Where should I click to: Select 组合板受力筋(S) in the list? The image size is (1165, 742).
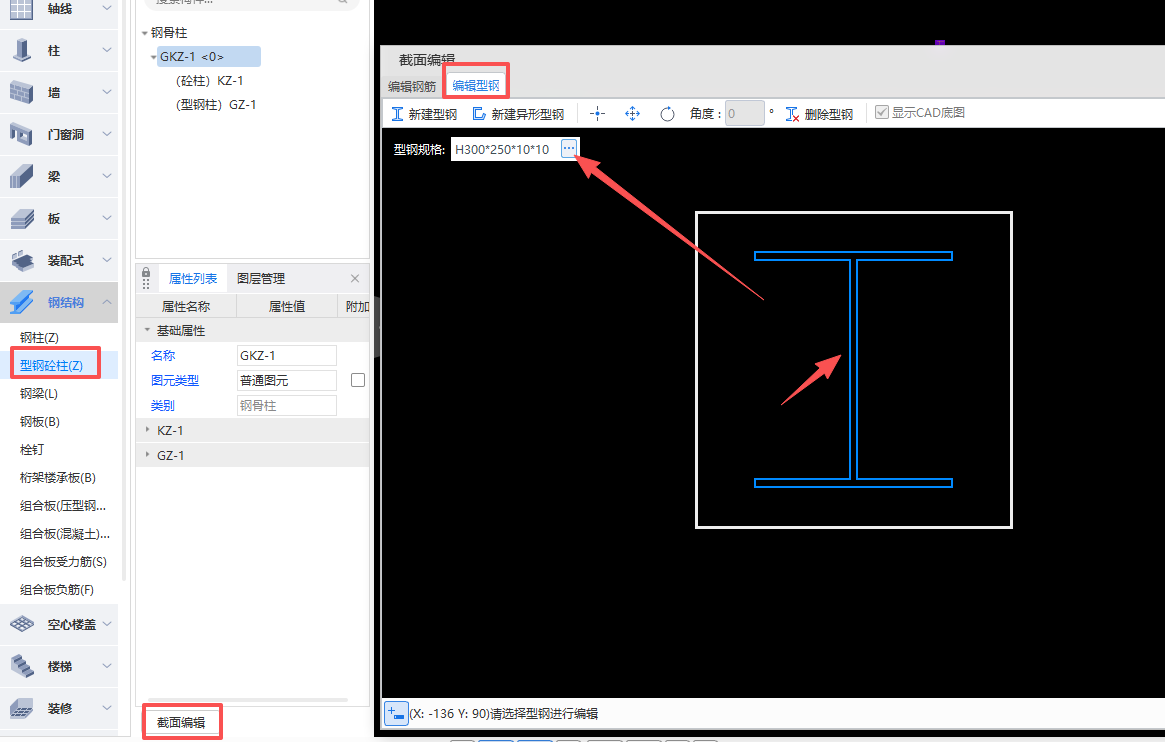coord(63,562)
